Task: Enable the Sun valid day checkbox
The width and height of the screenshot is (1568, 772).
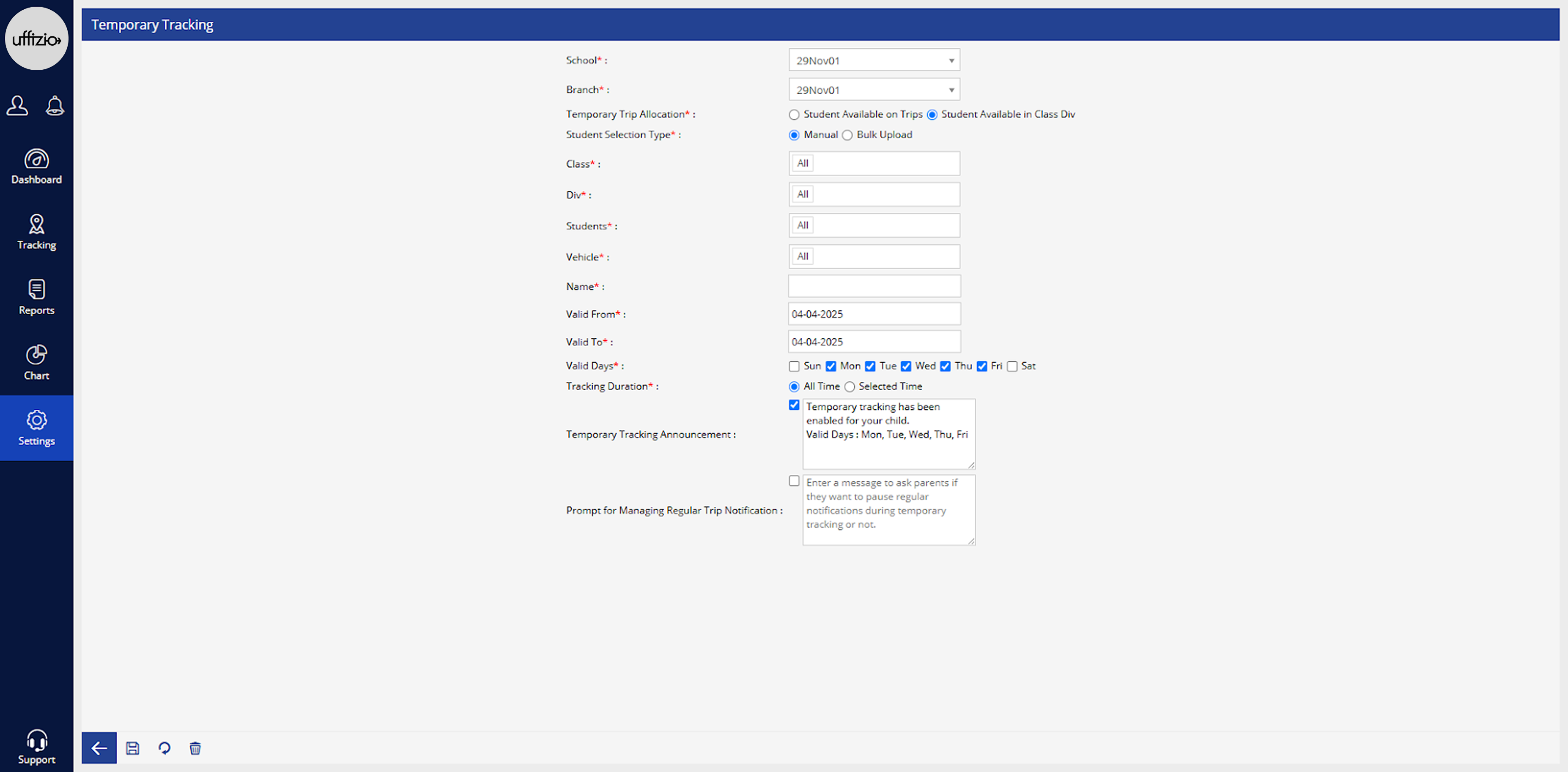Action: (x=794, y=366)
